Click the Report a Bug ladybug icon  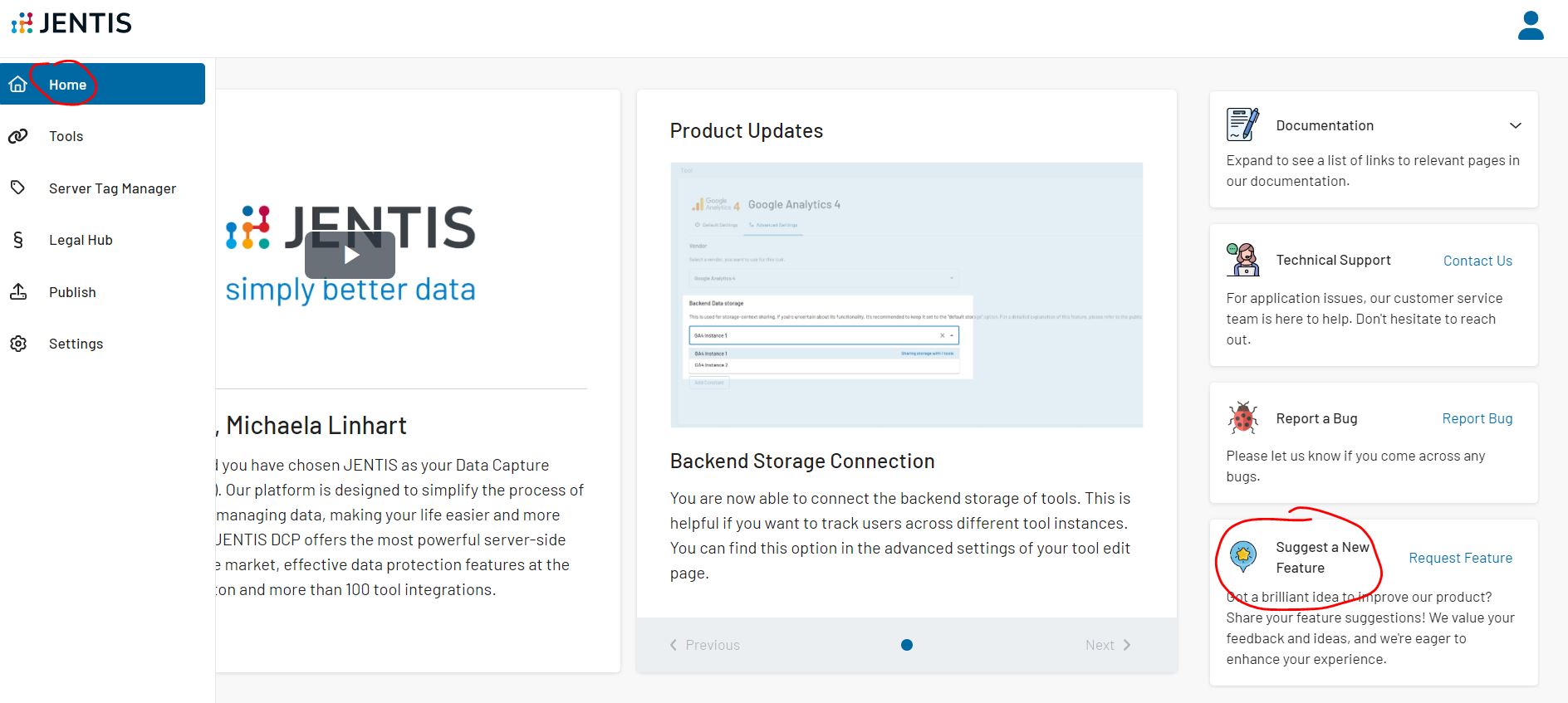pyautogui.click(x=1242, y=418)
